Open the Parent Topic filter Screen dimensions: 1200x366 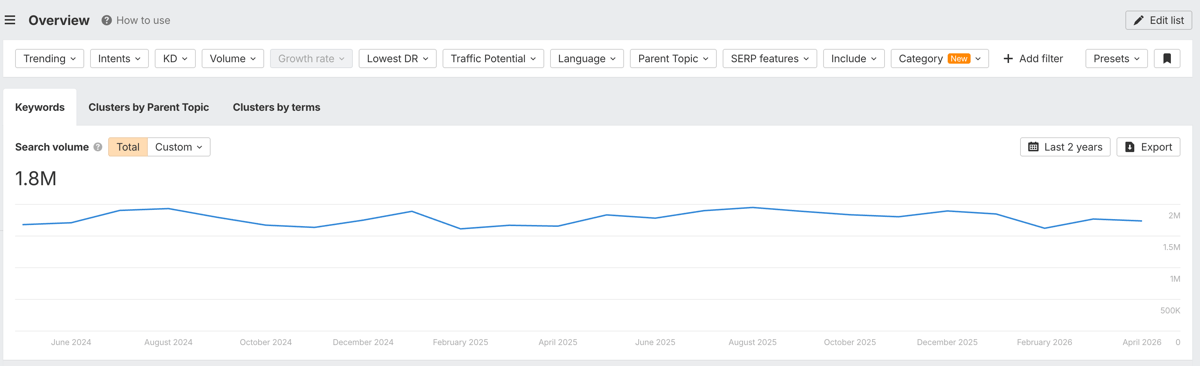tap(673, 59)
